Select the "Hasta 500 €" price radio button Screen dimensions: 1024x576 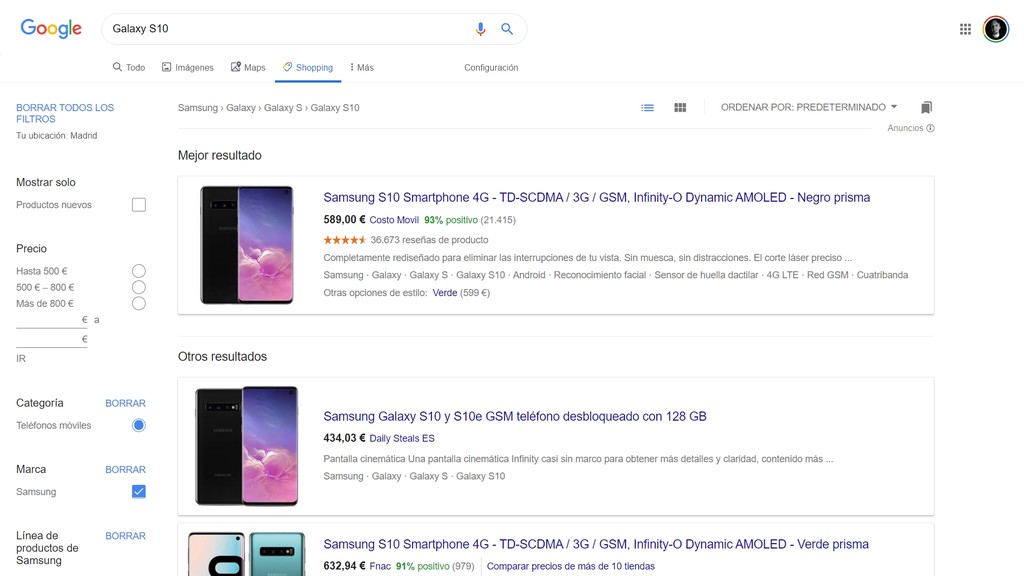tap(138, 270)
